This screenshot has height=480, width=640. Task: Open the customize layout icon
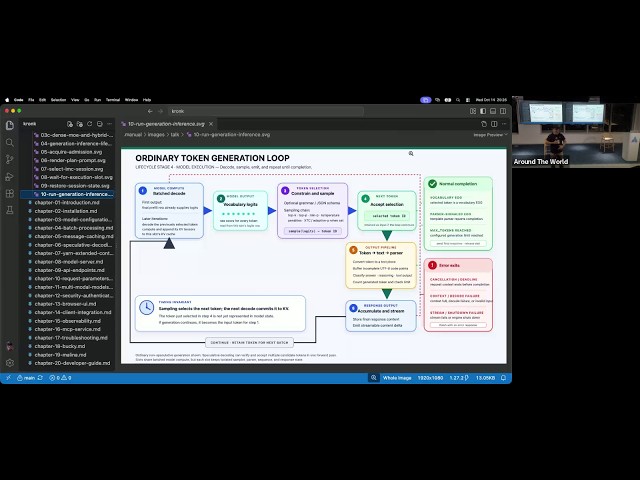click(473, 111)
